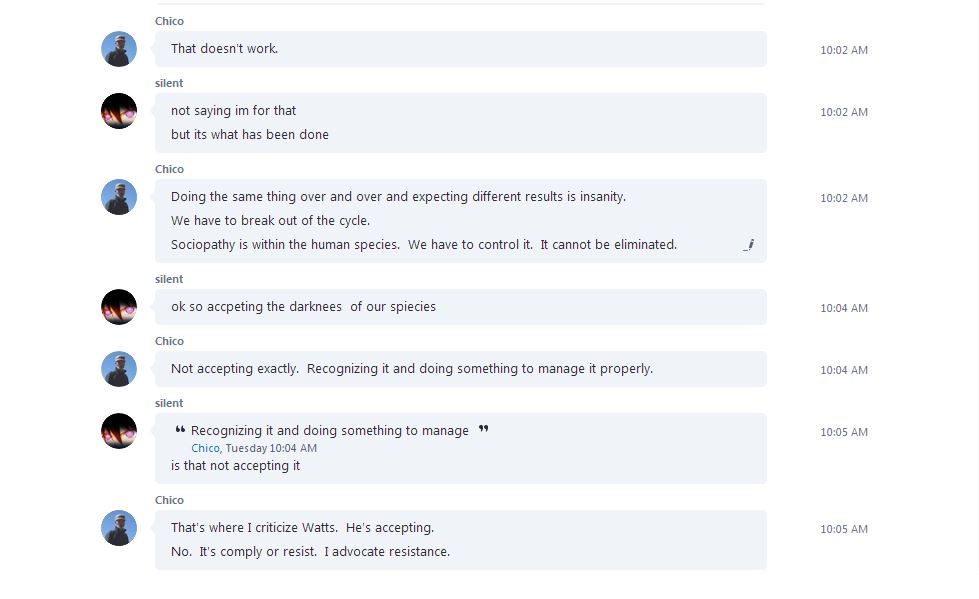Select the "is that not accepting it" text
979x599 pixels.
pyautogui.click(x=235, y=465)
